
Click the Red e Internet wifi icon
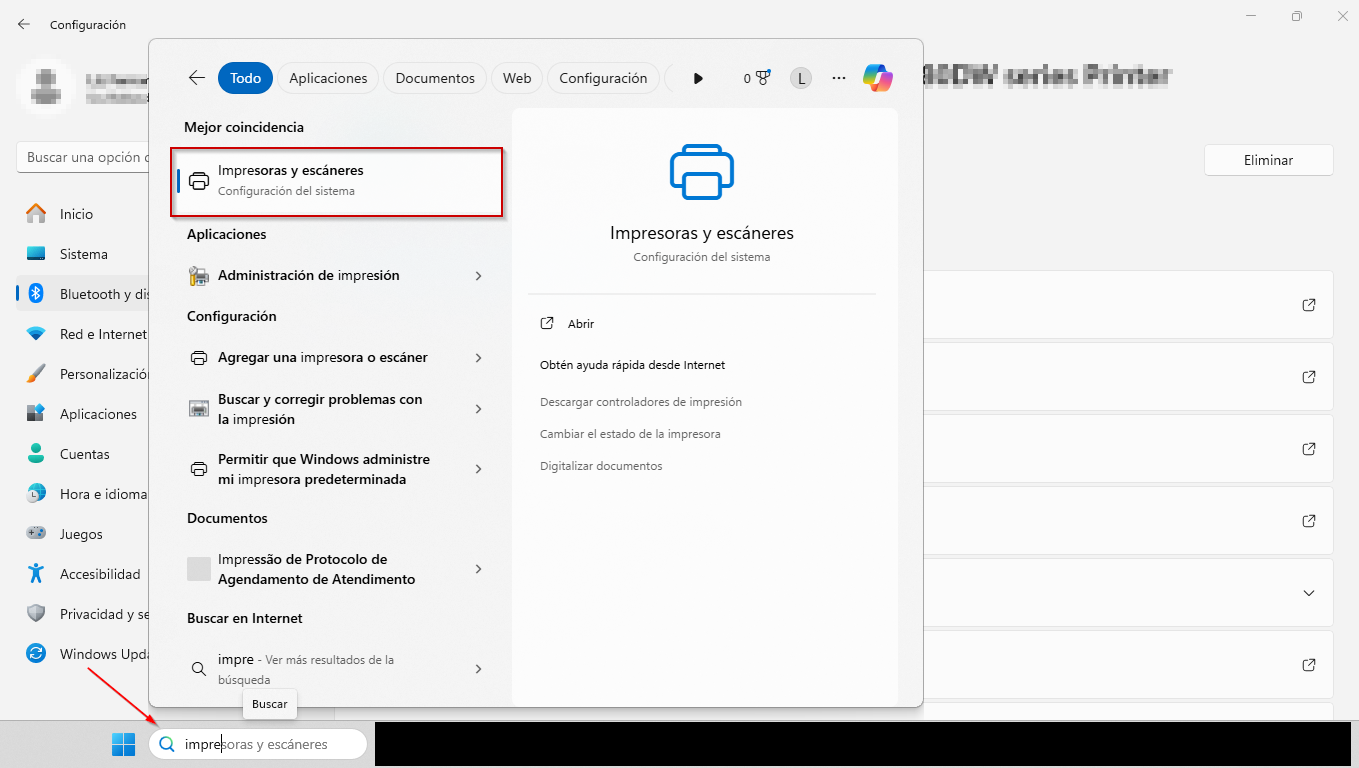tap(36, 334)
